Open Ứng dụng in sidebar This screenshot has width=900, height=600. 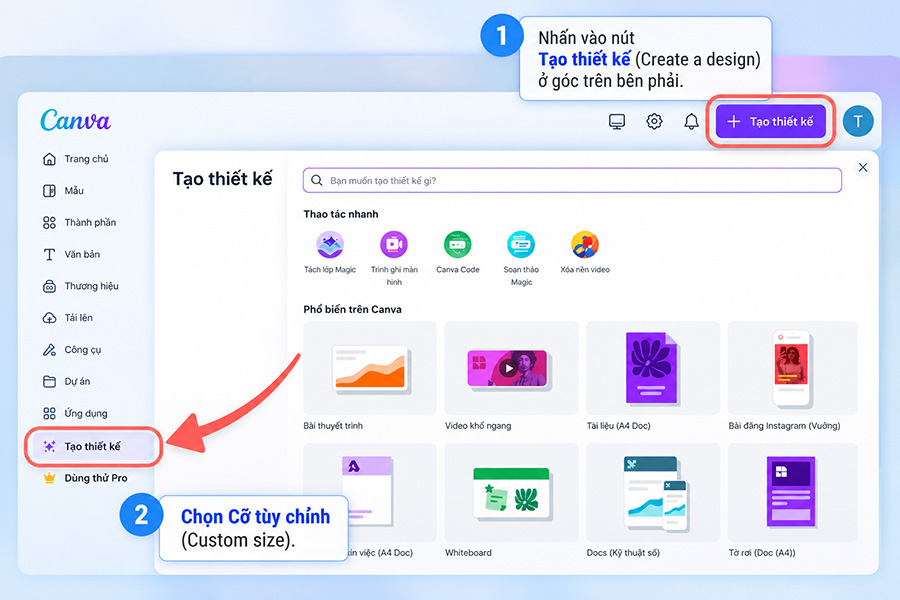click(75, 413)
